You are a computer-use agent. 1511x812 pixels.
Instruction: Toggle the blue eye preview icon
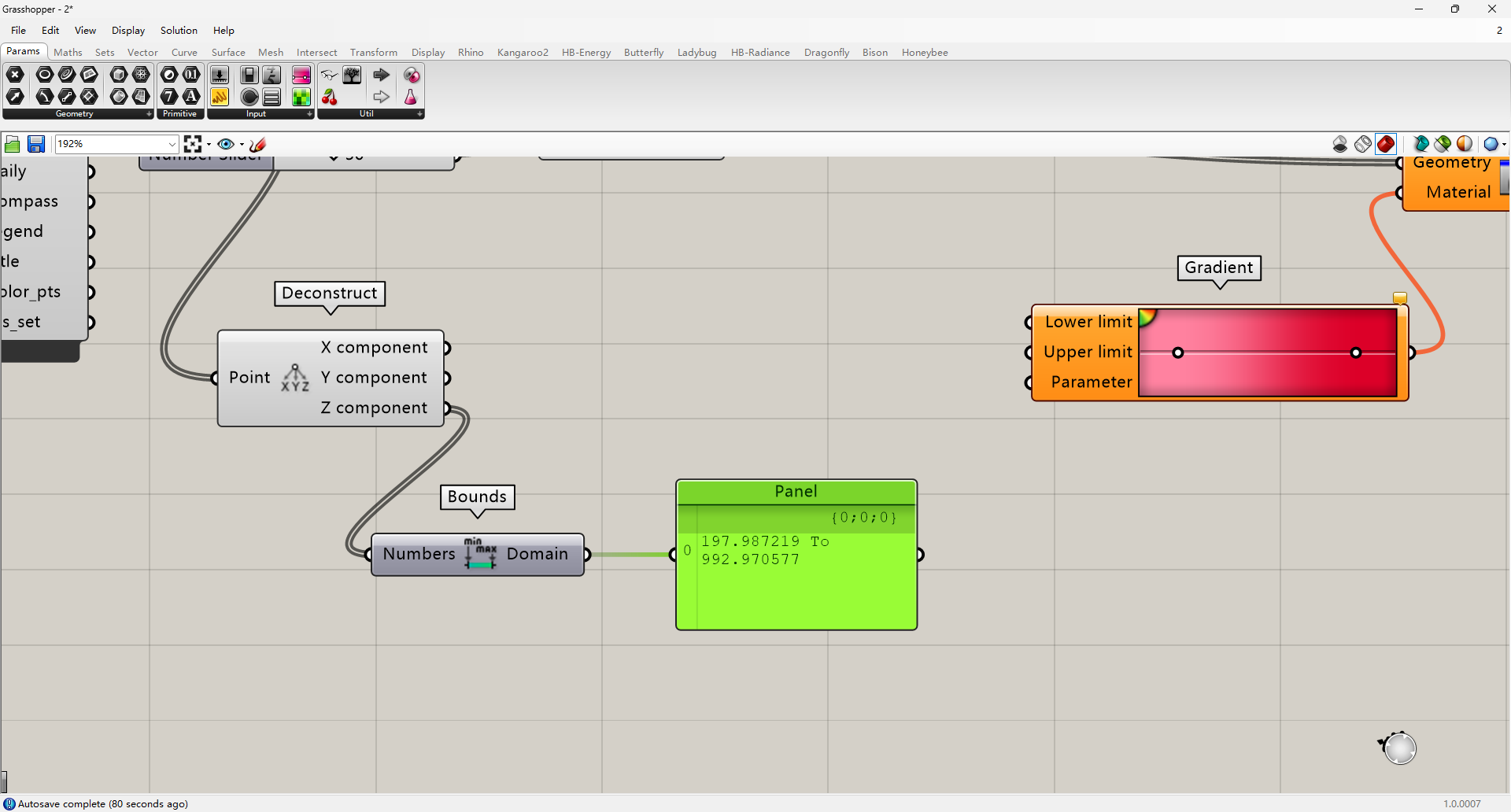click(x=226, y=144)
